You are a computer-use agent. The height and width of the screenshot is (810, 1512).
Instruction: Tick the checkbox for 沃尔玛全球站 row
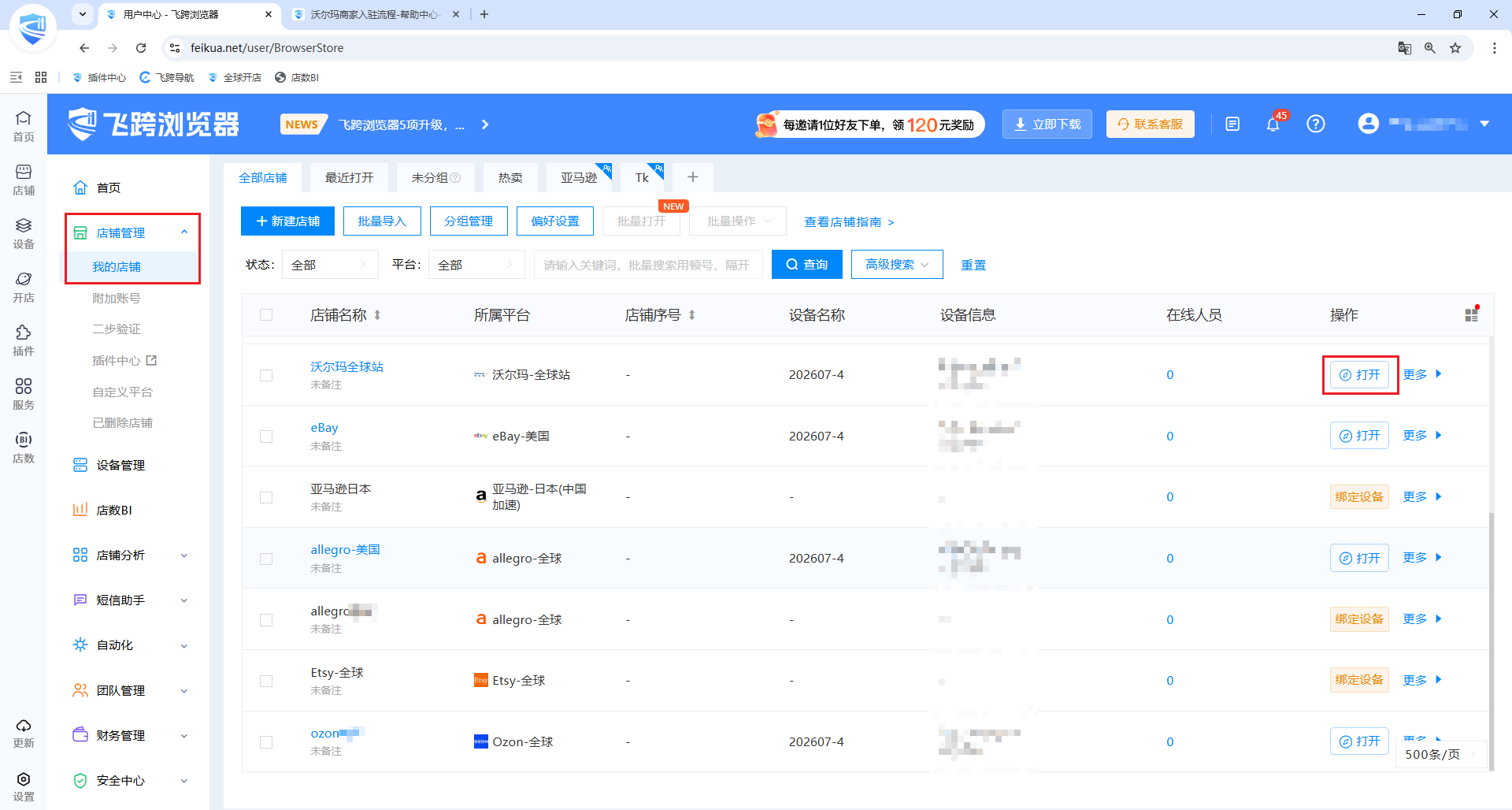tap(266, 375)
